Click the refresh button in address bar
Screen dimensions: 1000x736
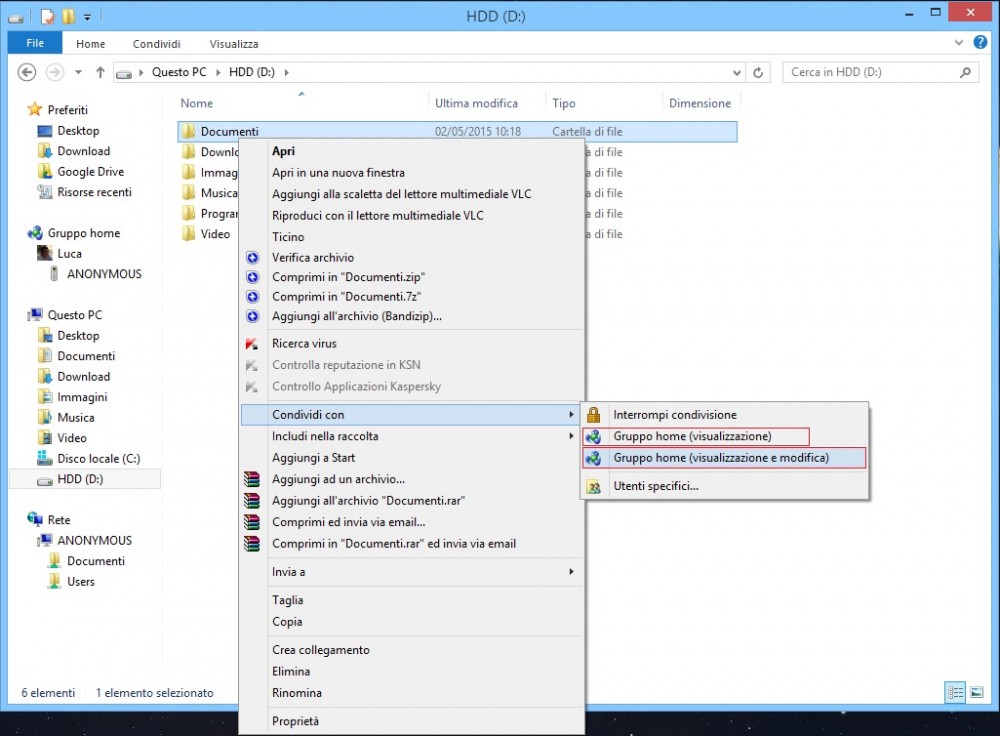point(759,73)
